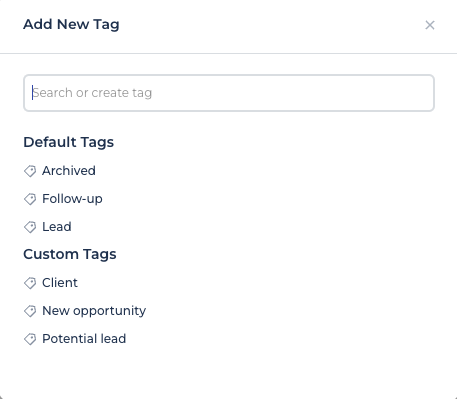
Task: Click the blinking cursor in the search box
Action: click(32, 93)
